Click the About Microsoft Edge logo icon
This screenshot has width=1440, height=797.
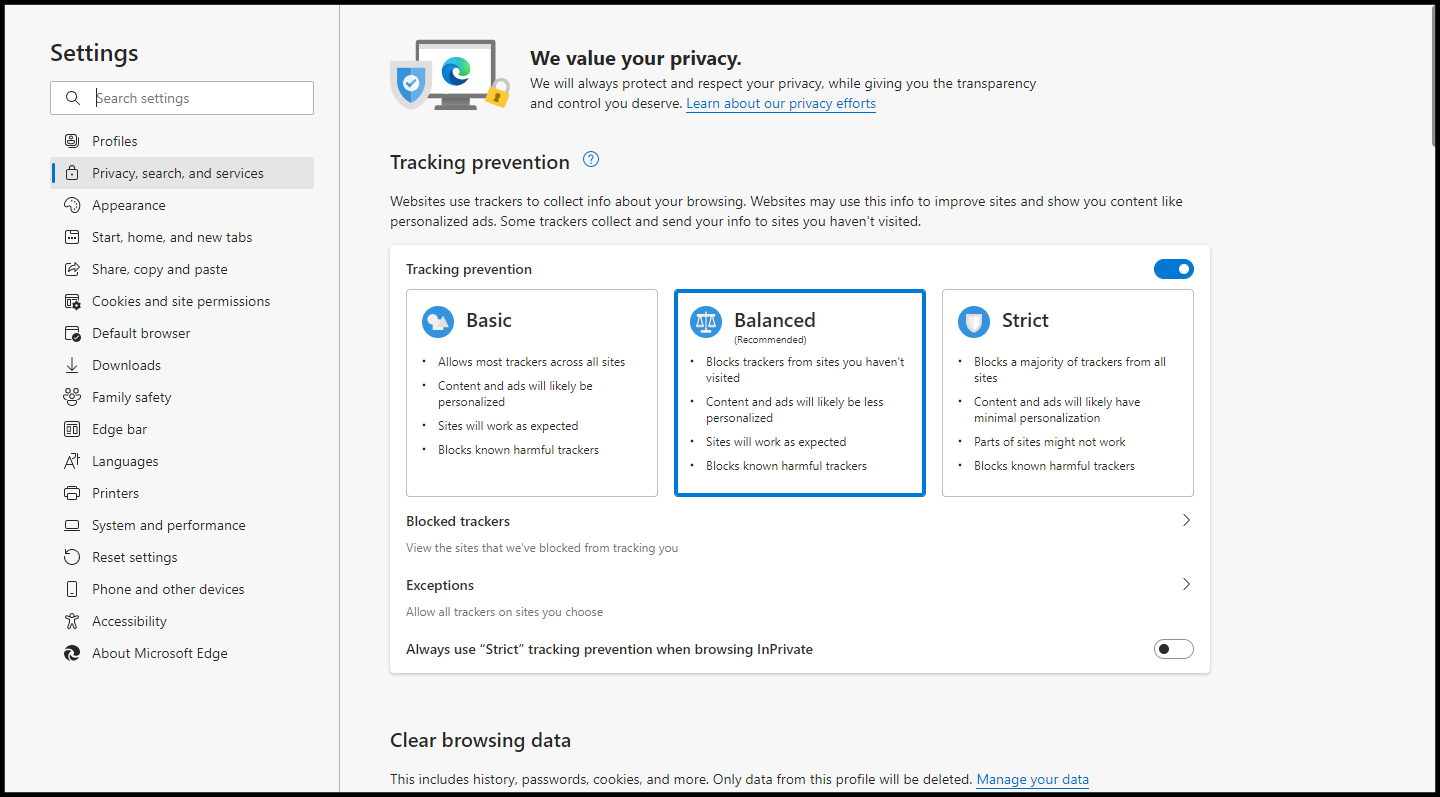[72, 653]
